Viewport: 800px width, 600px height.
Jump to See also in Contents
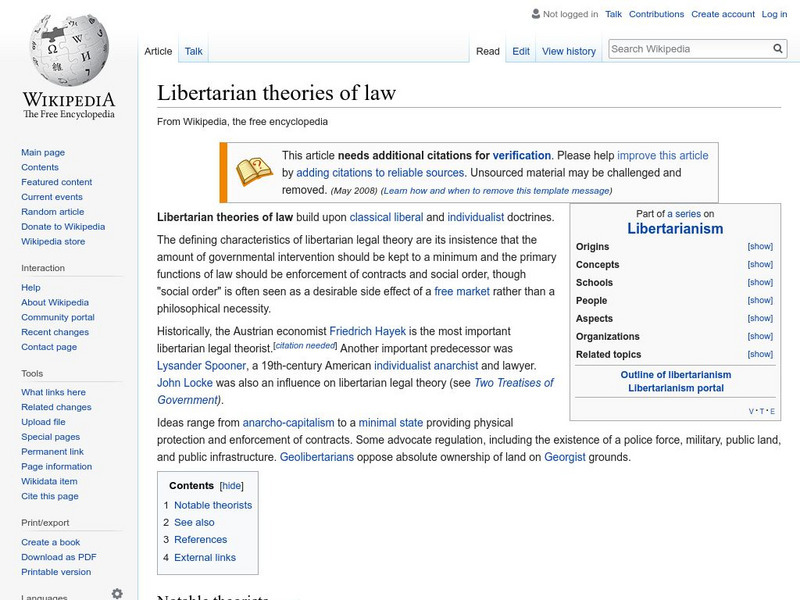pyautogui.click(x=194, y=522)
